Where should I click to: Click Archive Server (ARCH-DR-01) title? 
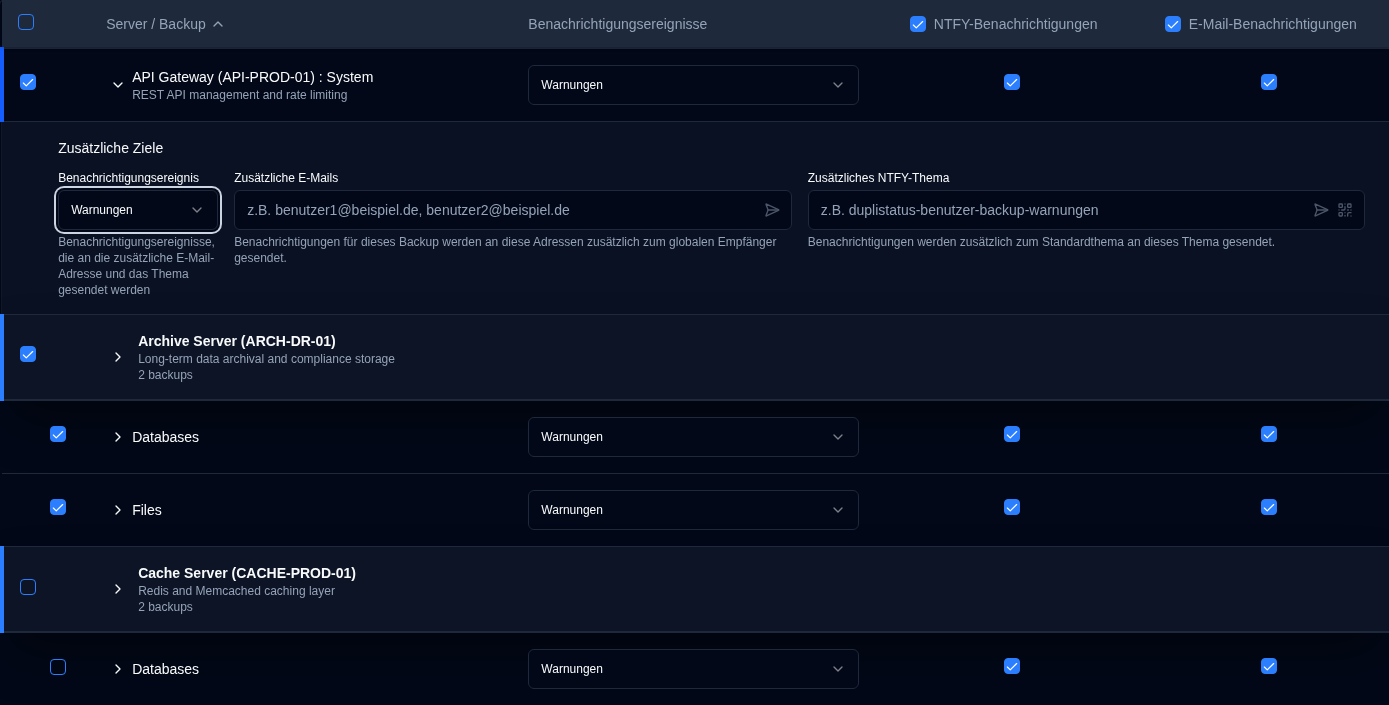click(x=237, y=341)
